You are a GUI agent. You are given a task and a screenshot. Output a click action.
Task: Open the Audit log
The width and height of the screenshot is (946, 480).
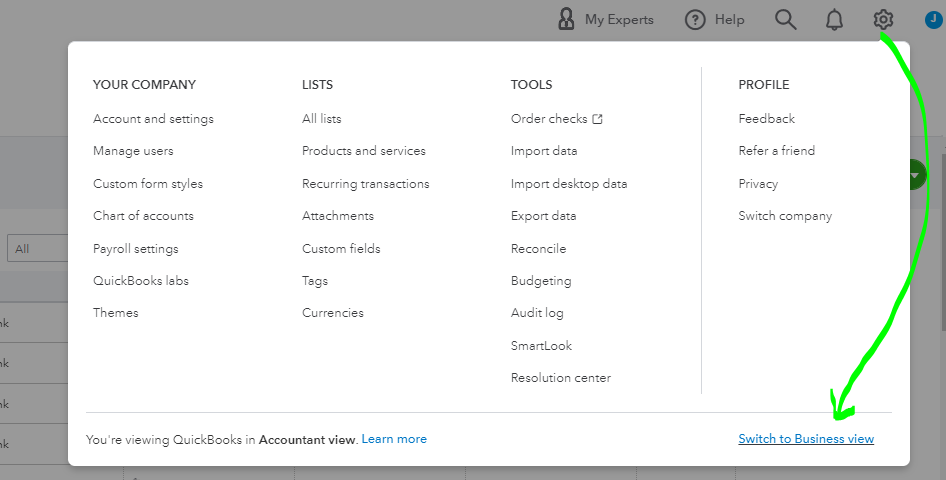point(537,313)
